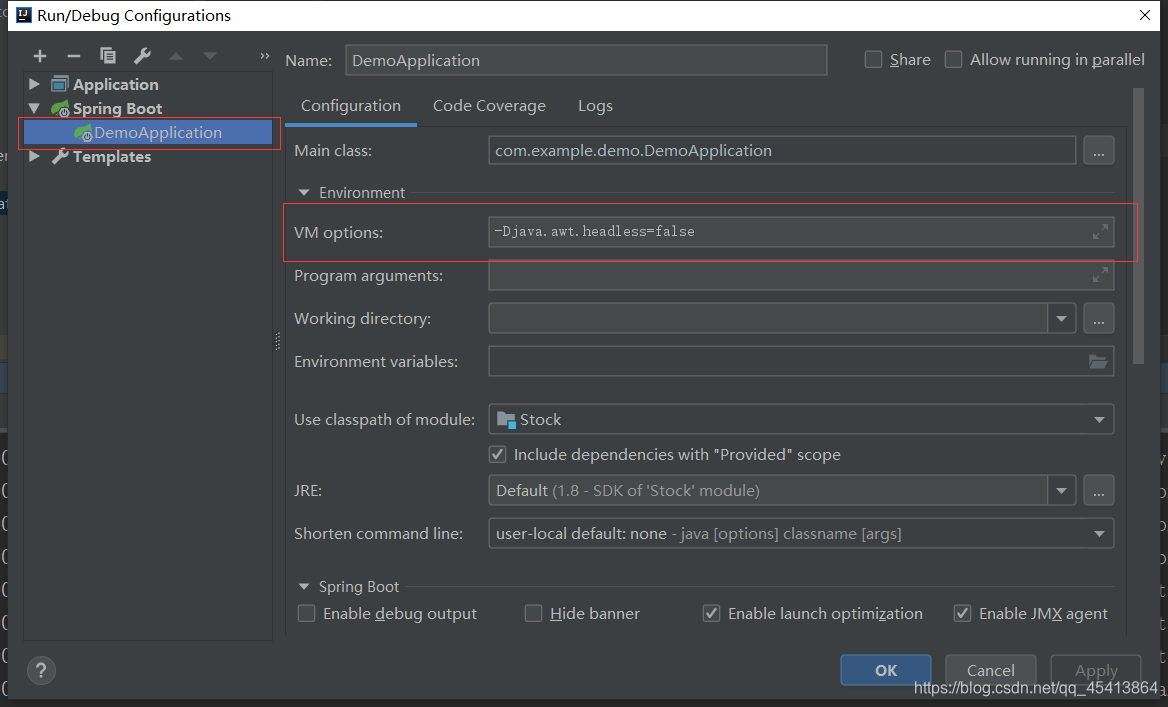1168x707 pixels.
Task: Toggle Enable launch optimization
Action: tap(711, 613)
